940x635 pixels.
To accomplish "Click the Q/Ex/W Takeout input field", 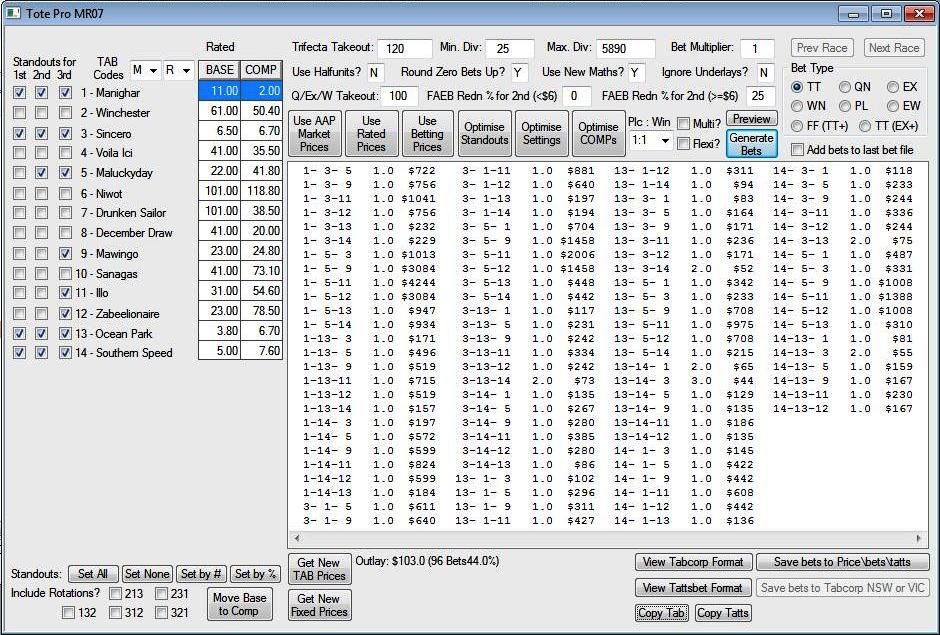I will pyautogui.click(x=401, y=96).
